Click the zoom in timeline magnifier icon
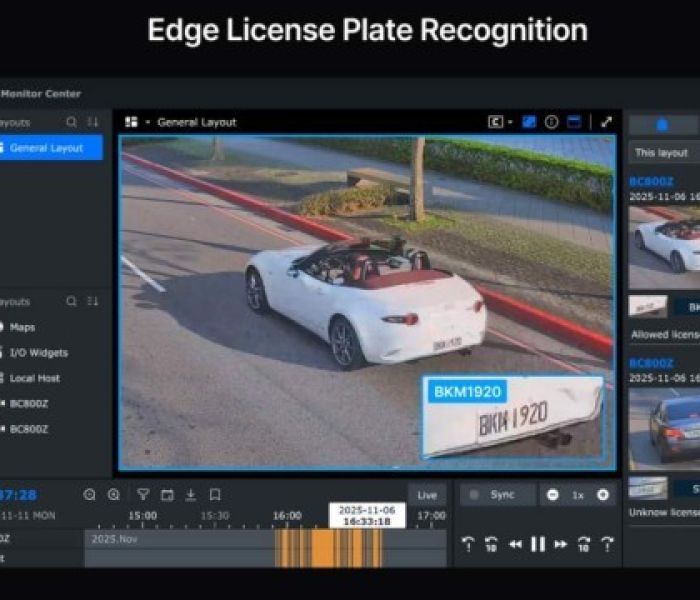This screenshot has height=600, width=700. (x=114, y=494)
